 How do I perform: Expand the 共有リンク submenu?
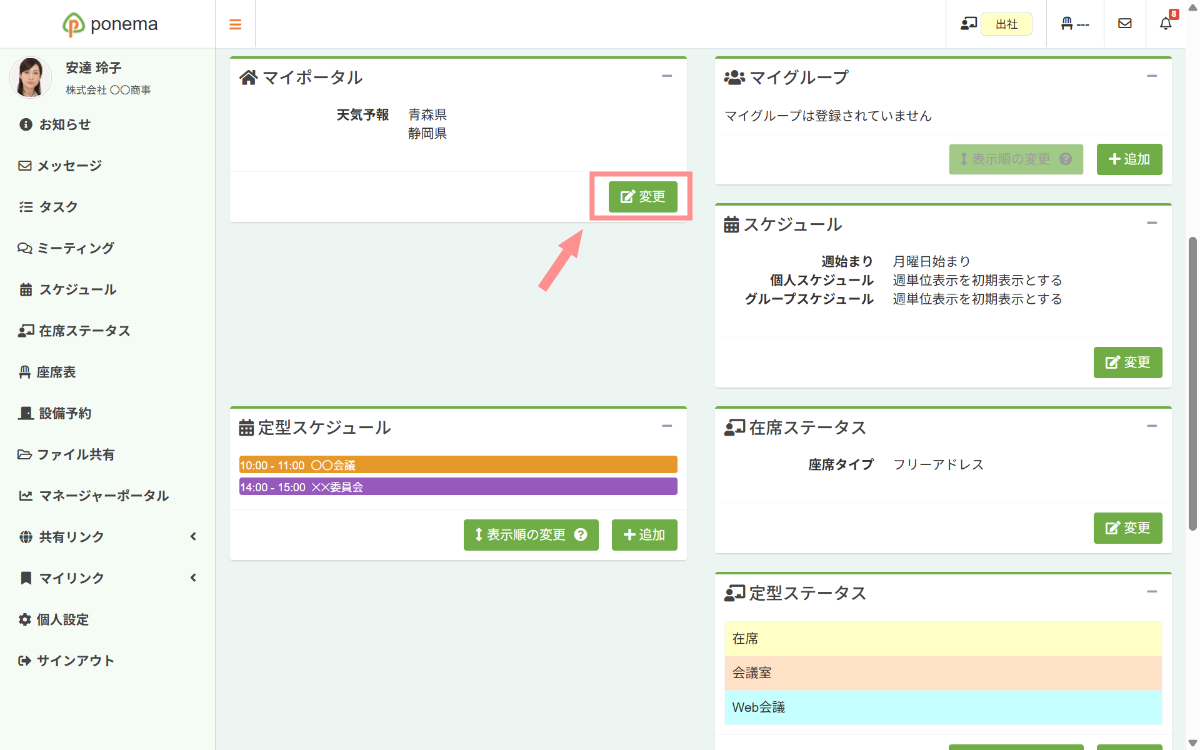107,537
